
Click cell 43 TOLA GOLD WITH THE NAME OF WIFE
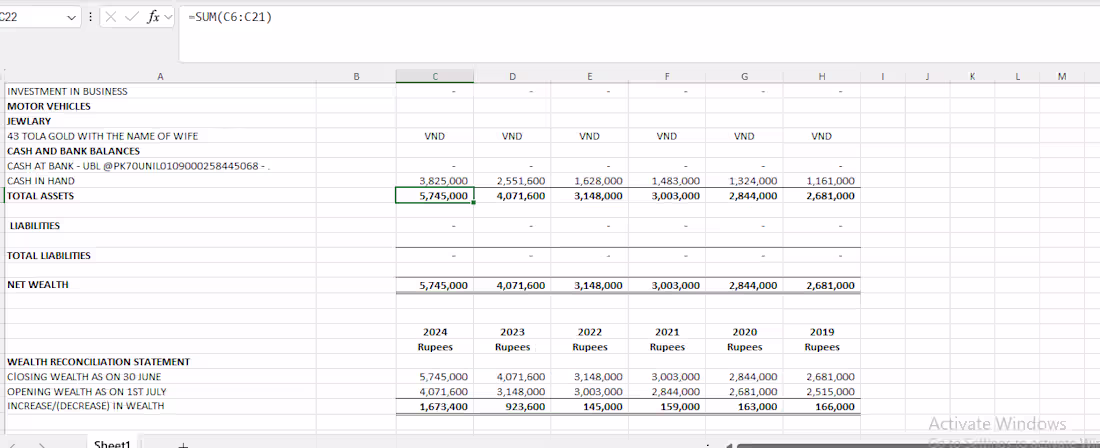click(161, 136)
